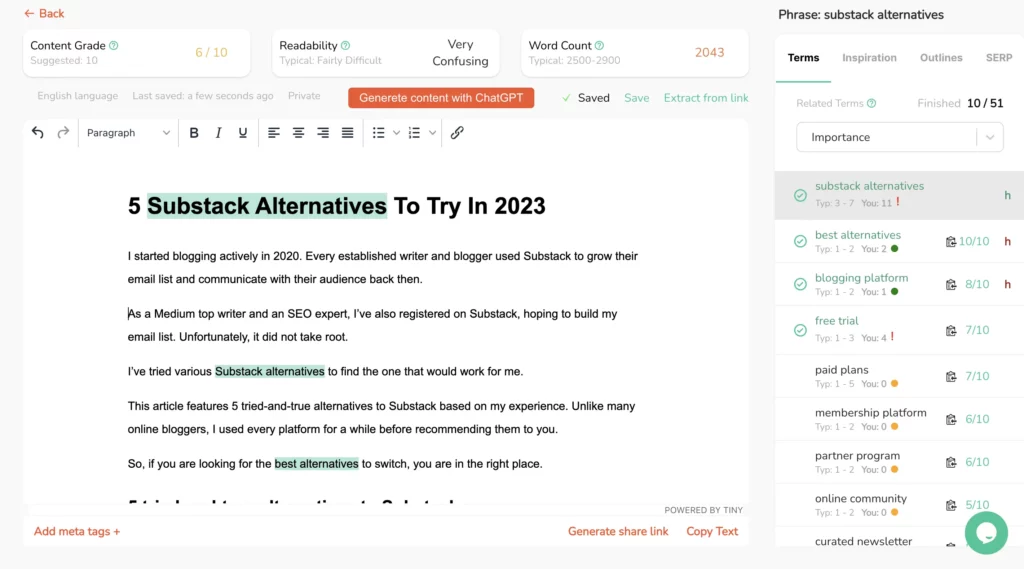This screenshot has height=569, width=1024.
Task: Click the undo arrow in editor toolbar
Action: pyautogui.click(x=38, y=133)
